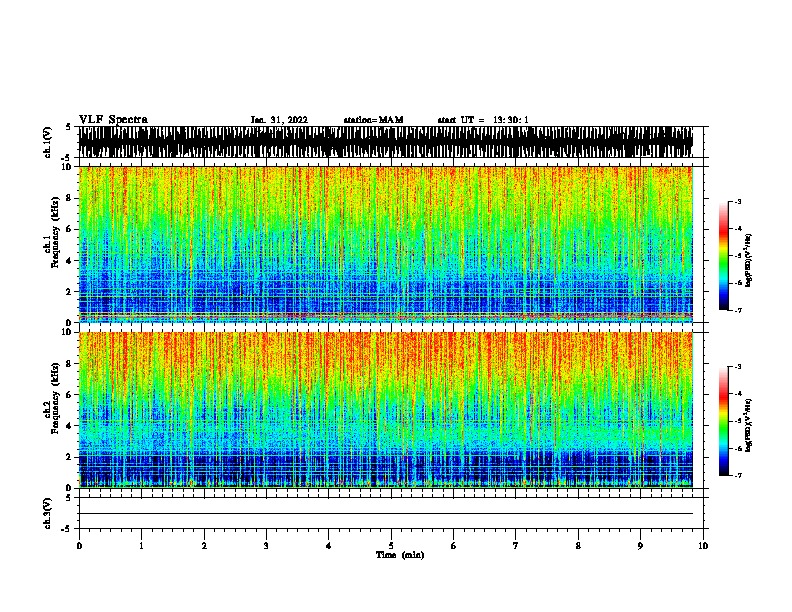Click the "-7" label on ch.1 color bar
This screenshot has height=612, width=792.
click(738, 310)
